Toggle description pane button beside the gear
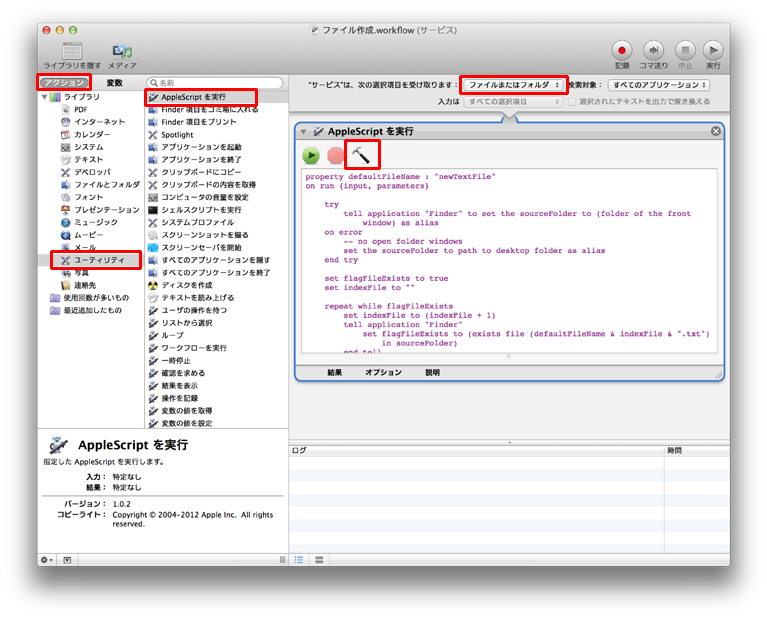The height and width of the screenshot is (618, 767). tap(67, 560)
